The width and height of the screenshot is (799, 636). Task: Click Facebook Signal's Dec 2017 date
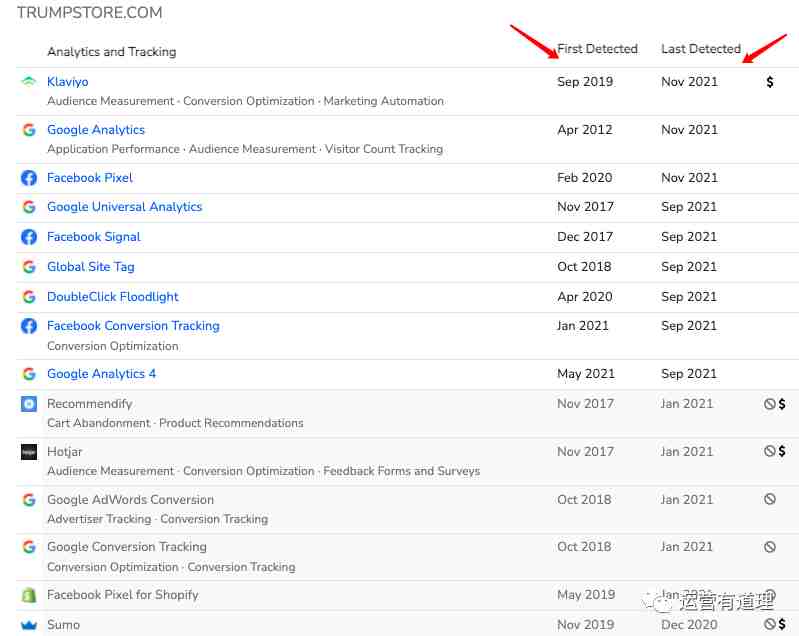point(585,236)
